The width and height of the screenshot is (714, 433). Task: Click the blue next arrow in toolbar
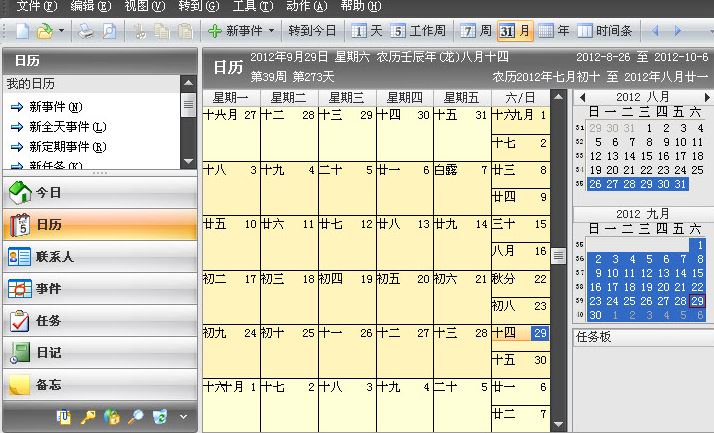(678, 31)
